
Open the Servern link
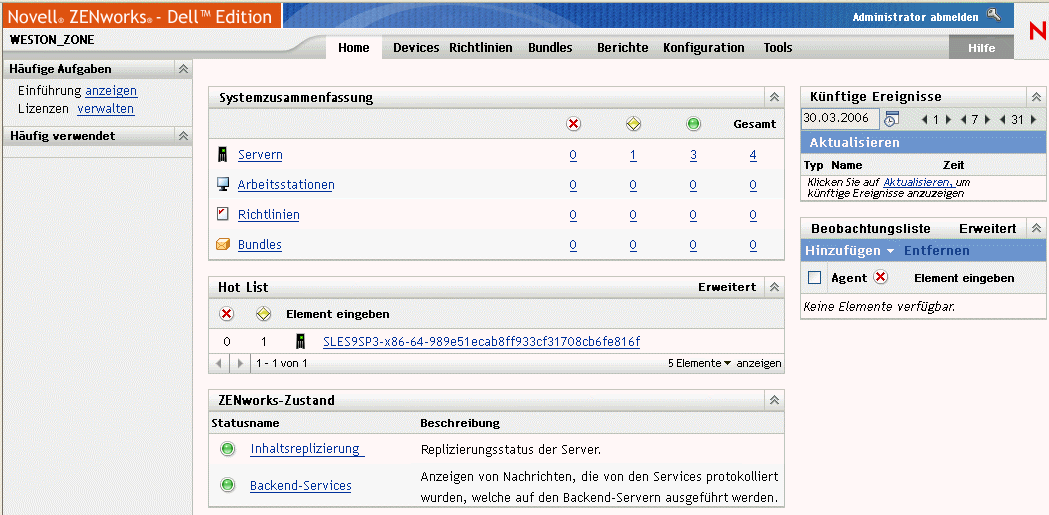260,155
